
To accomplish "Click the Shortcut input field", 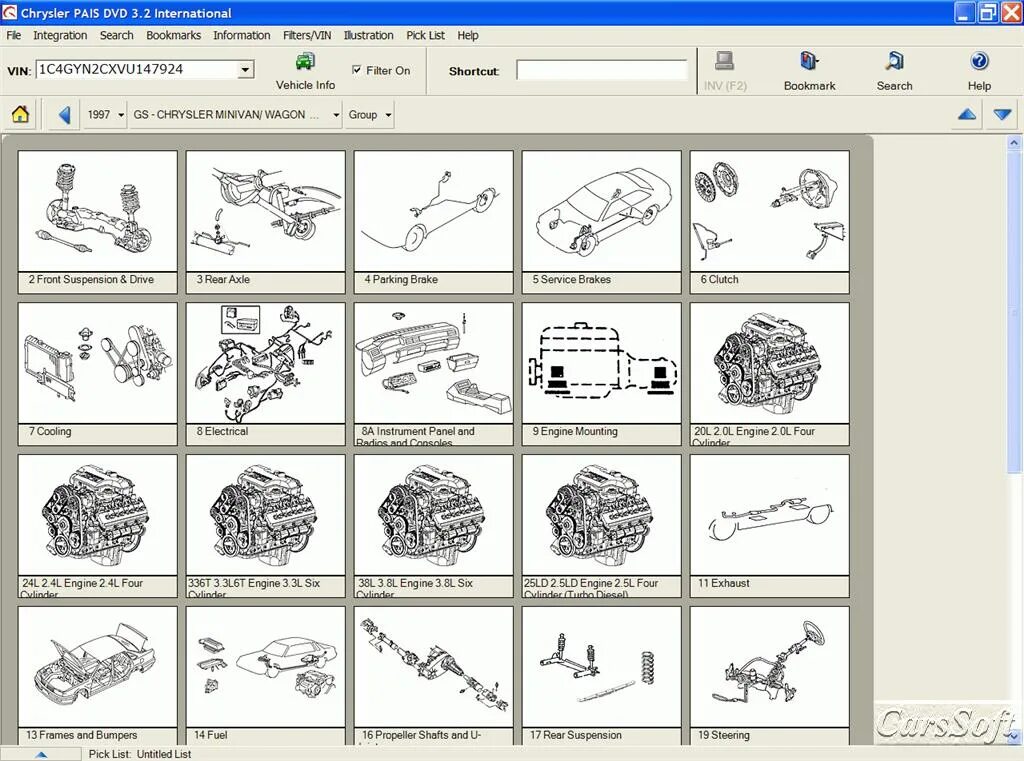I will click(x=601, y=70).
